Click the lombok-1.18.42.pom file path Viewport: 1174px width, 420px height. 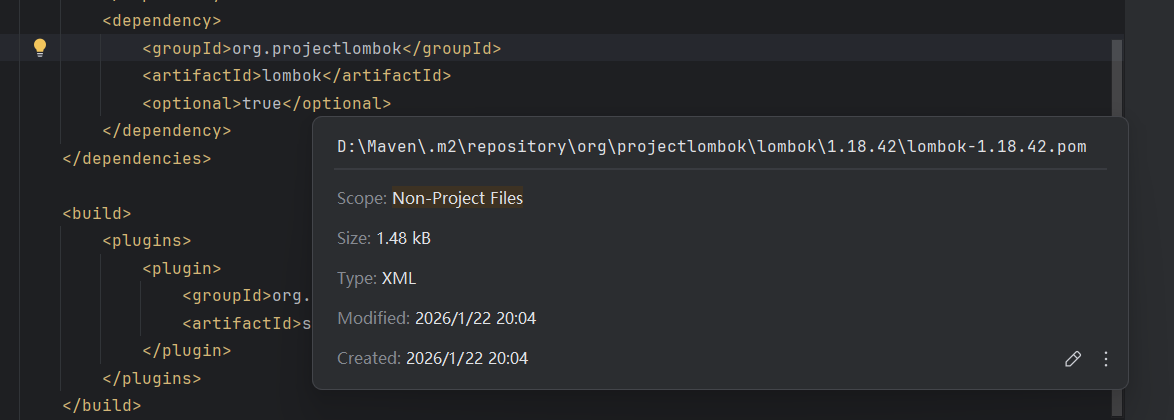tap(711, 147)
